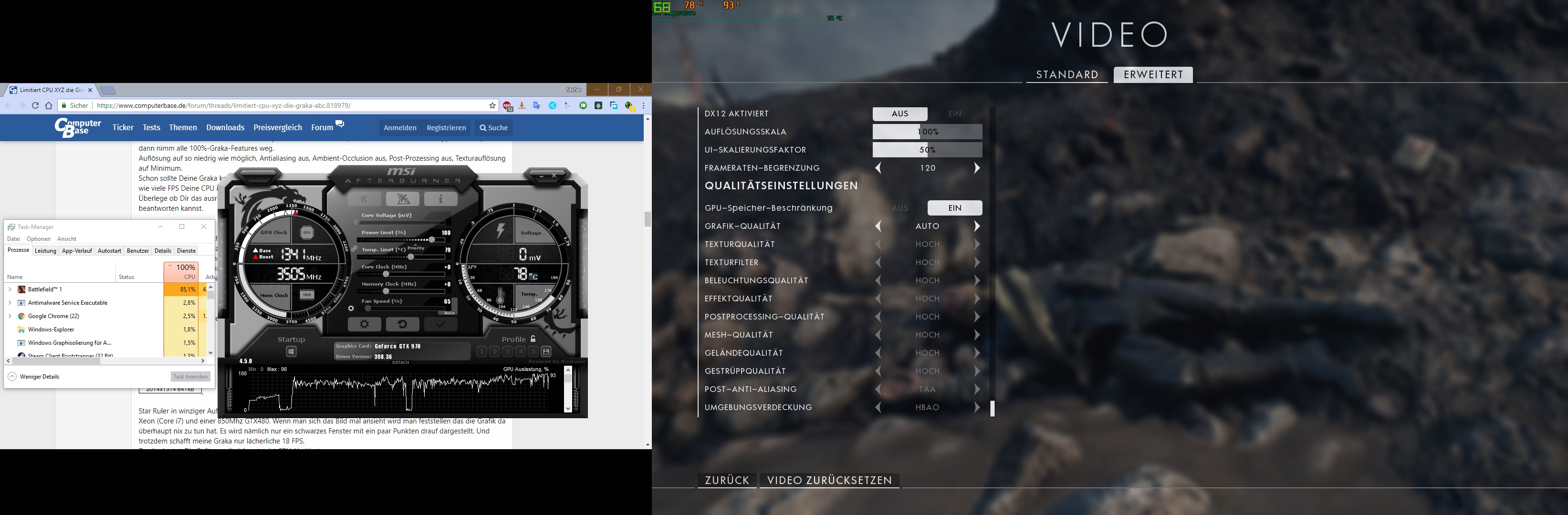Click Anmelden on ComputerBase
Image resolution: width=1568 pixels, height=515 pixels.
coord(400,128)
